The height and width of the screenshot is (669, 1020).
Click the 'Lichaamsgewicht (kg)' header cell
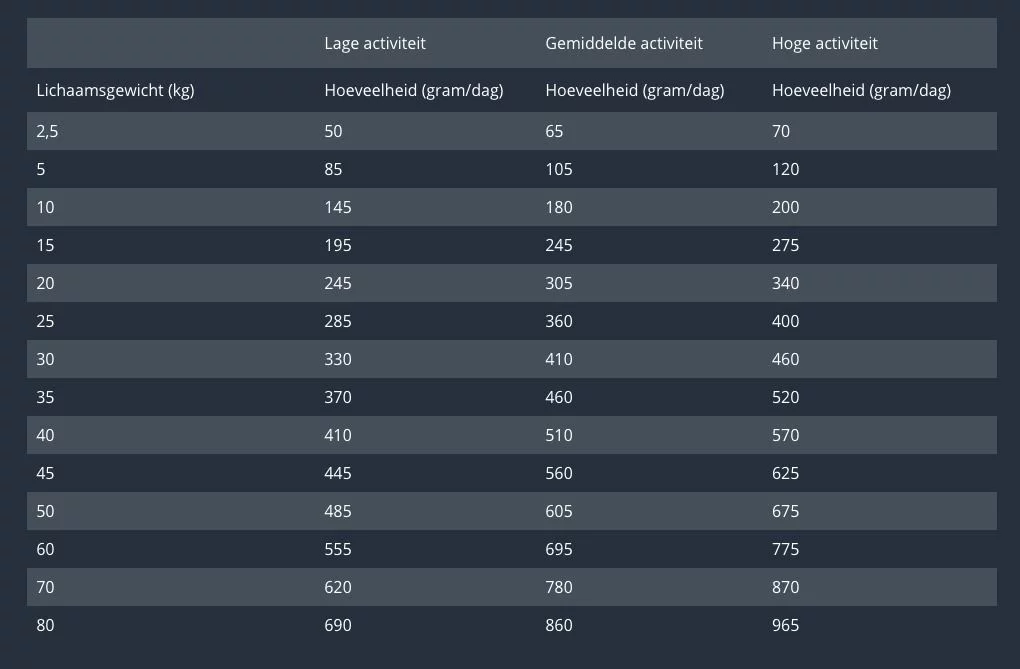click(x=115, y=90)
